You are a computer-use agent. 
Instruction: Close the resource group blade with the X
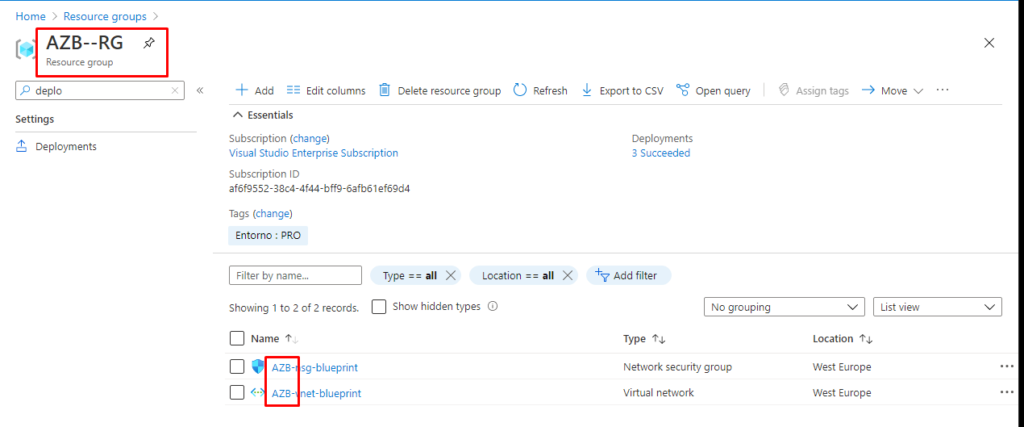(x=989, y=43)
